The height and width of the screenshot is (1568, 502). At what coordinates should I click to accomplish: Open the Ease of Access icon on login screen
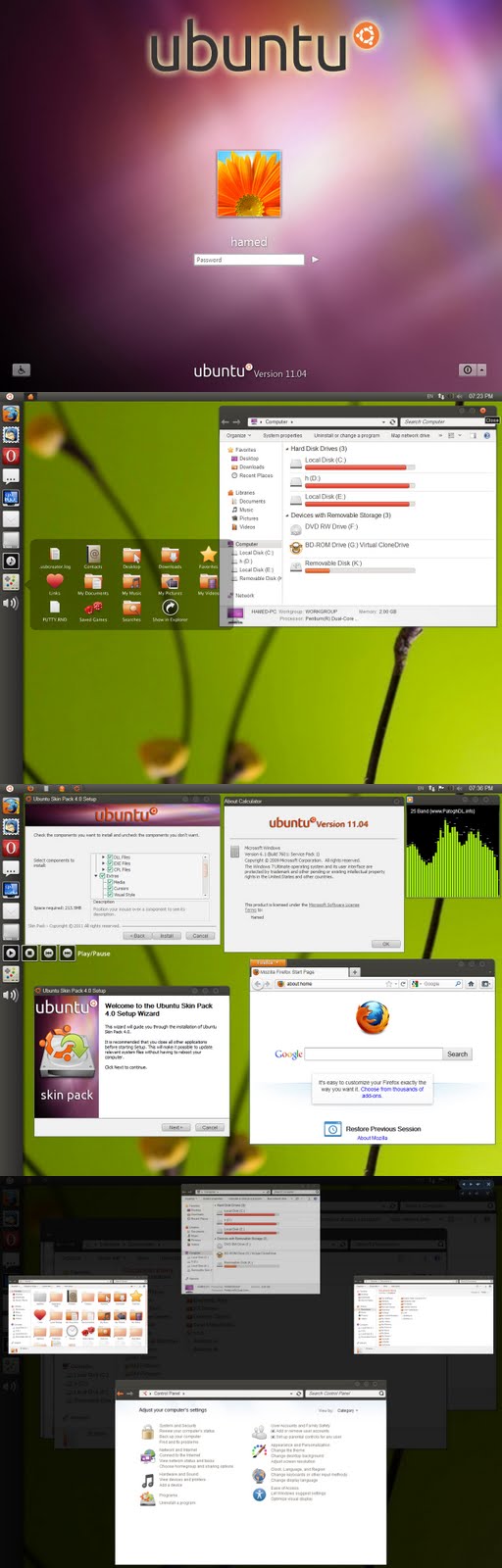[x=22, y=369]
